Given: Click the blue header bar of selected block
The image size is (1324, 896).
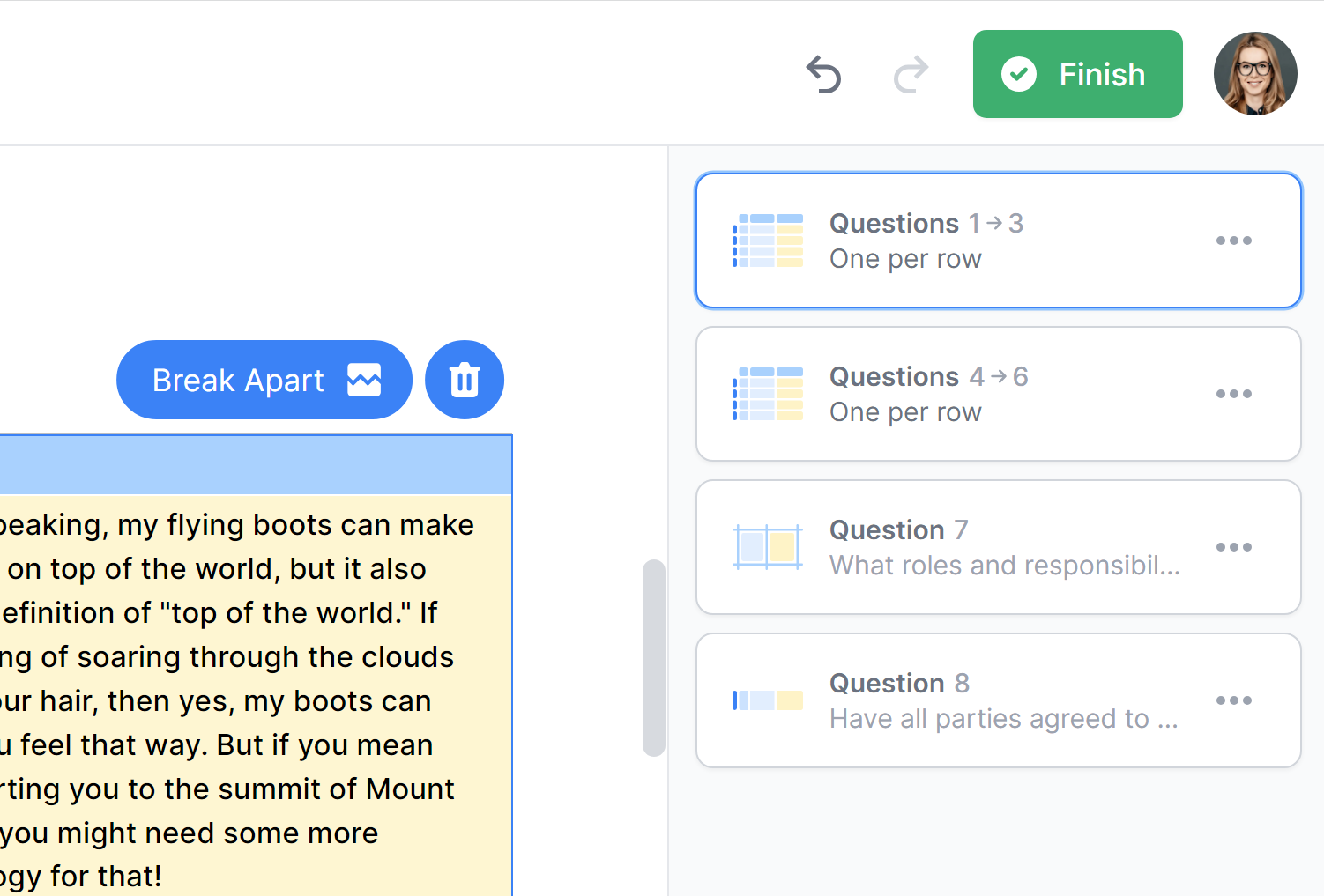Looking at the screenshot, I should pos(256,464).
